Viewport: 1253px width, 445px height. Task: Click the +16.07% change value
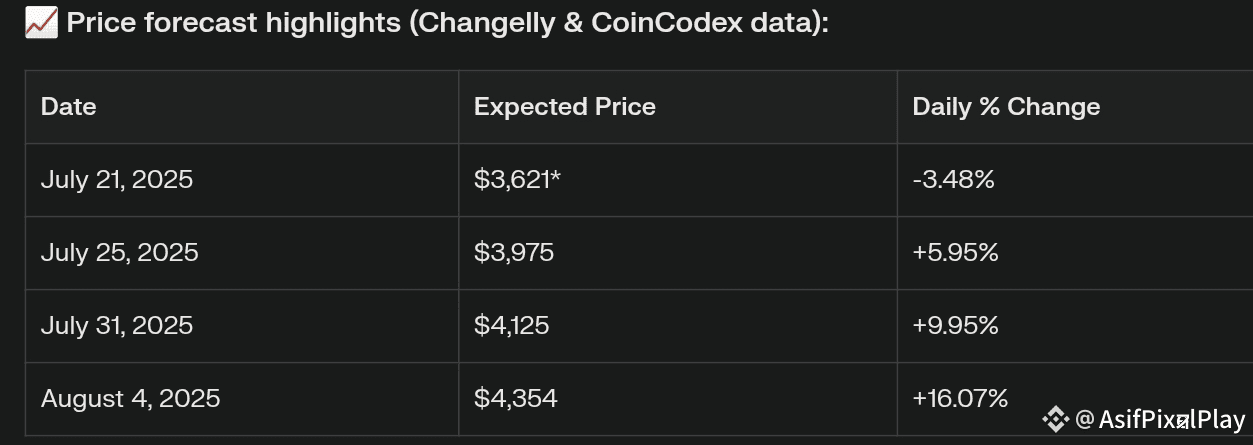pos(960,399)
